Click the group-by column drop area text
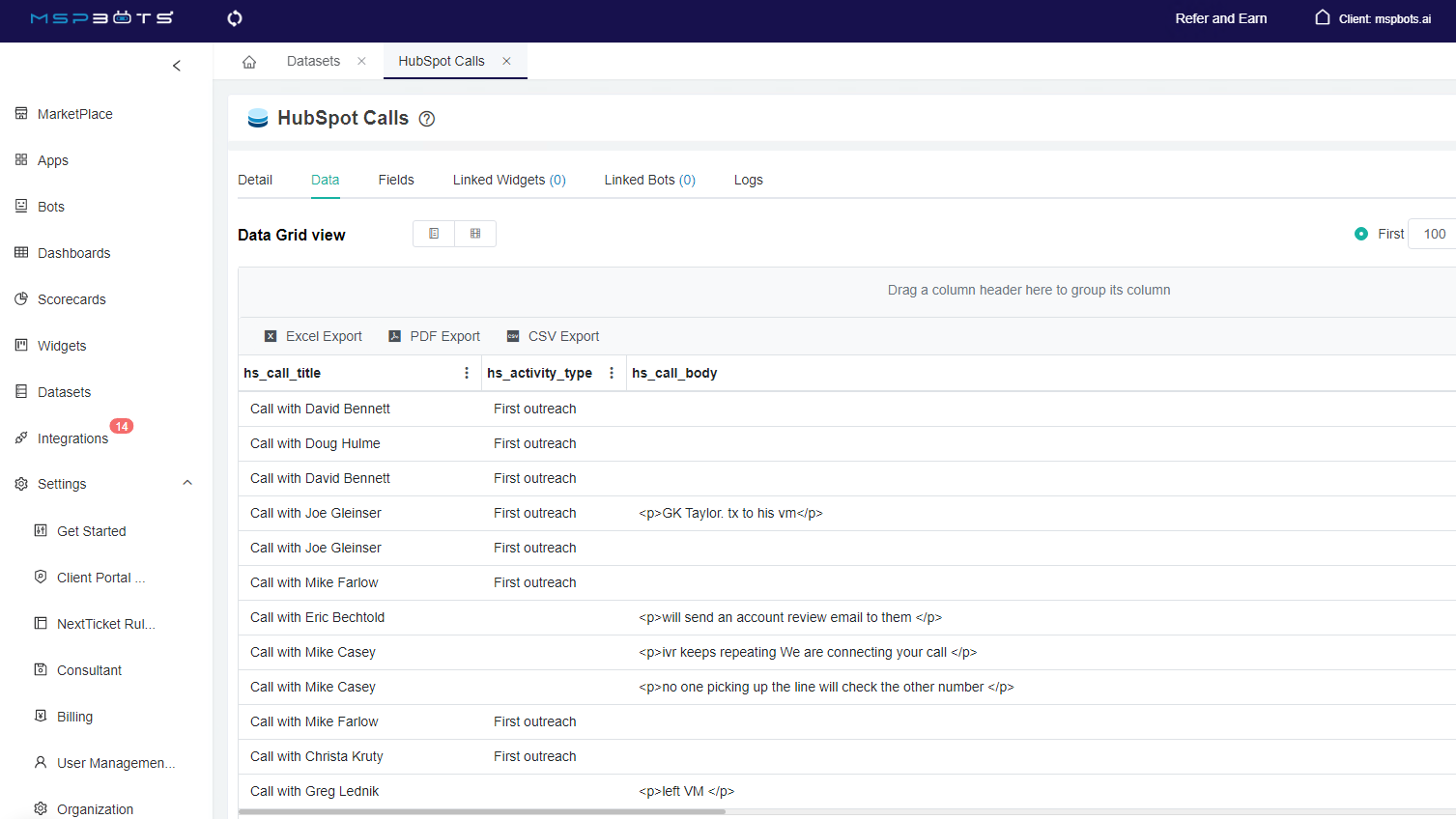Screen dimensions: 1456x819 coord(1029,290)
